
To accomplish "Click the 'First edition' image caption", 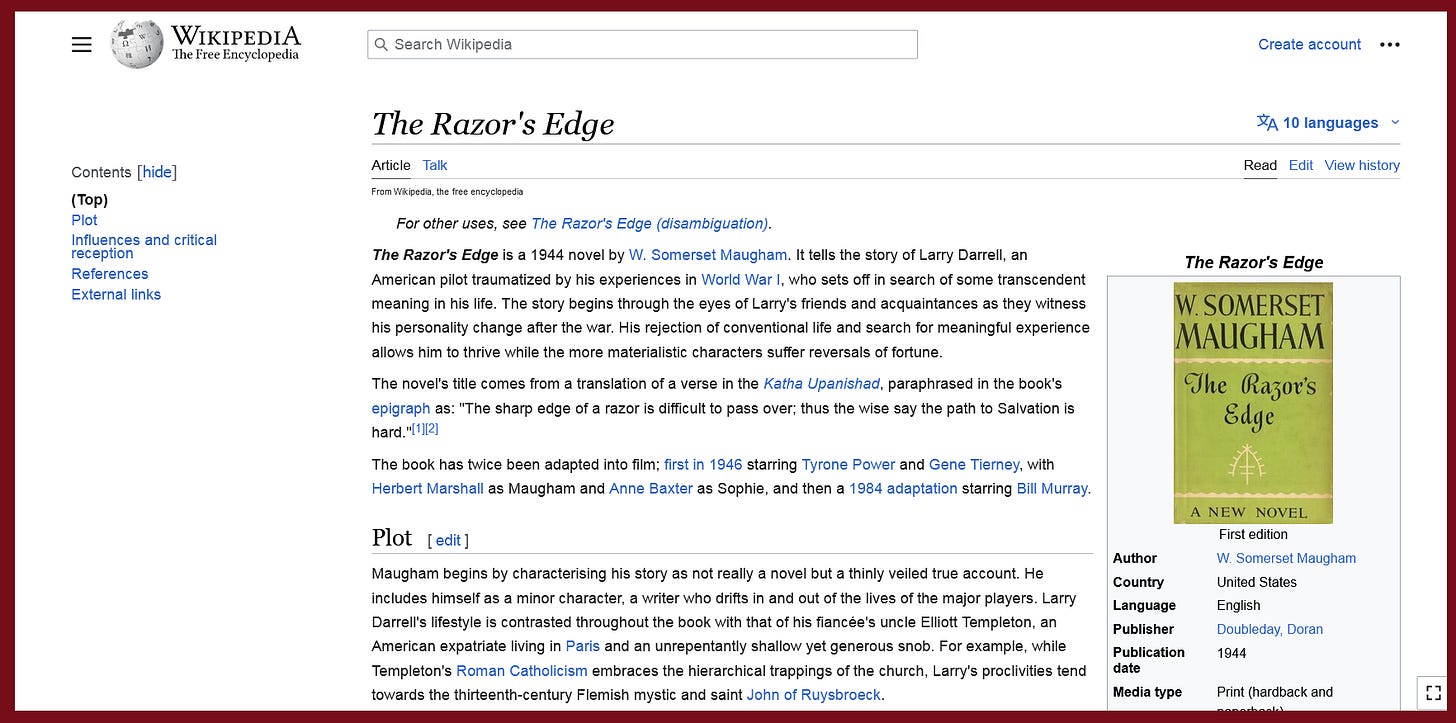I will tap(1253, 534).
